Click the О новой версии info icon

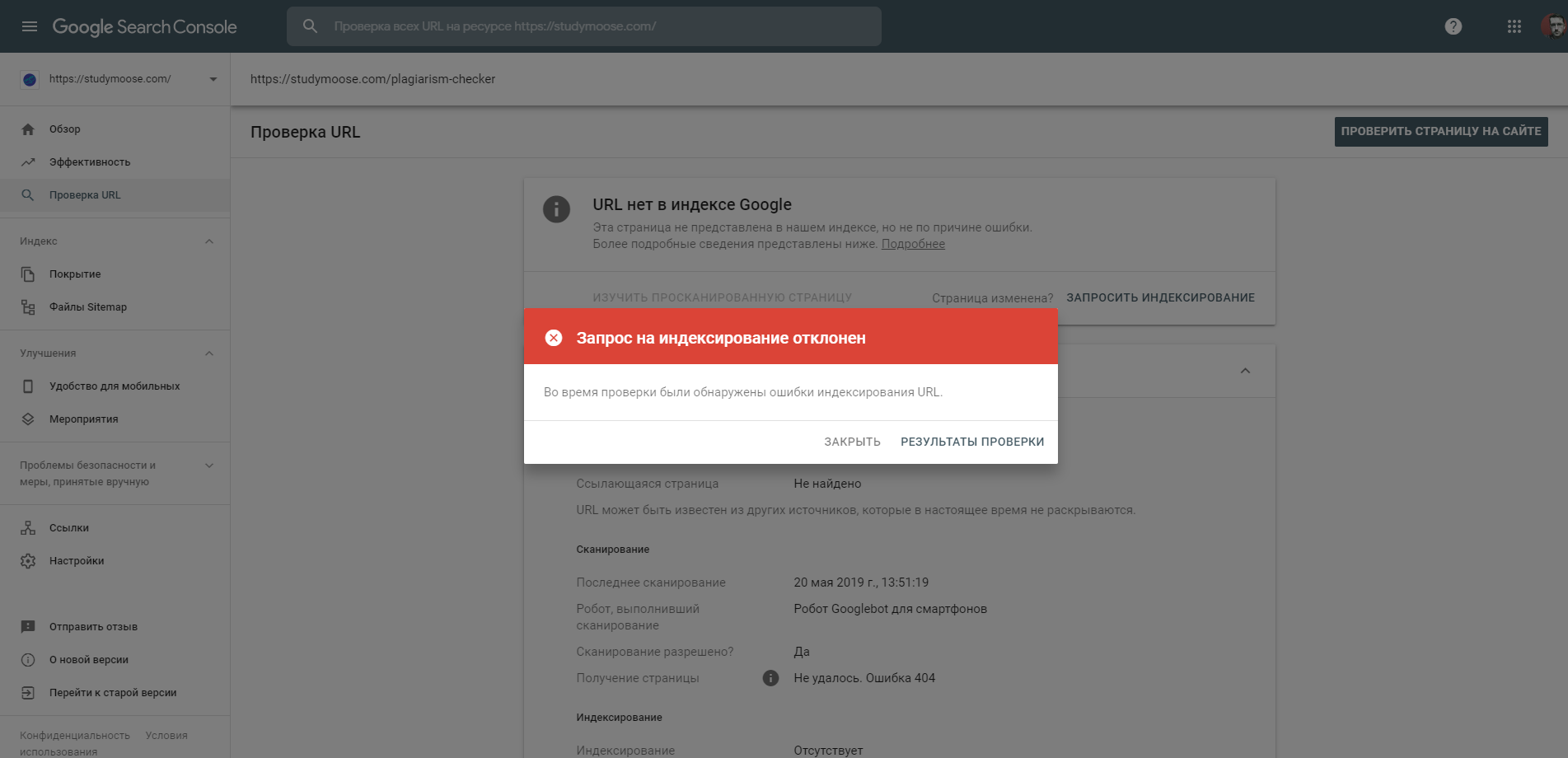coord(28,660)
